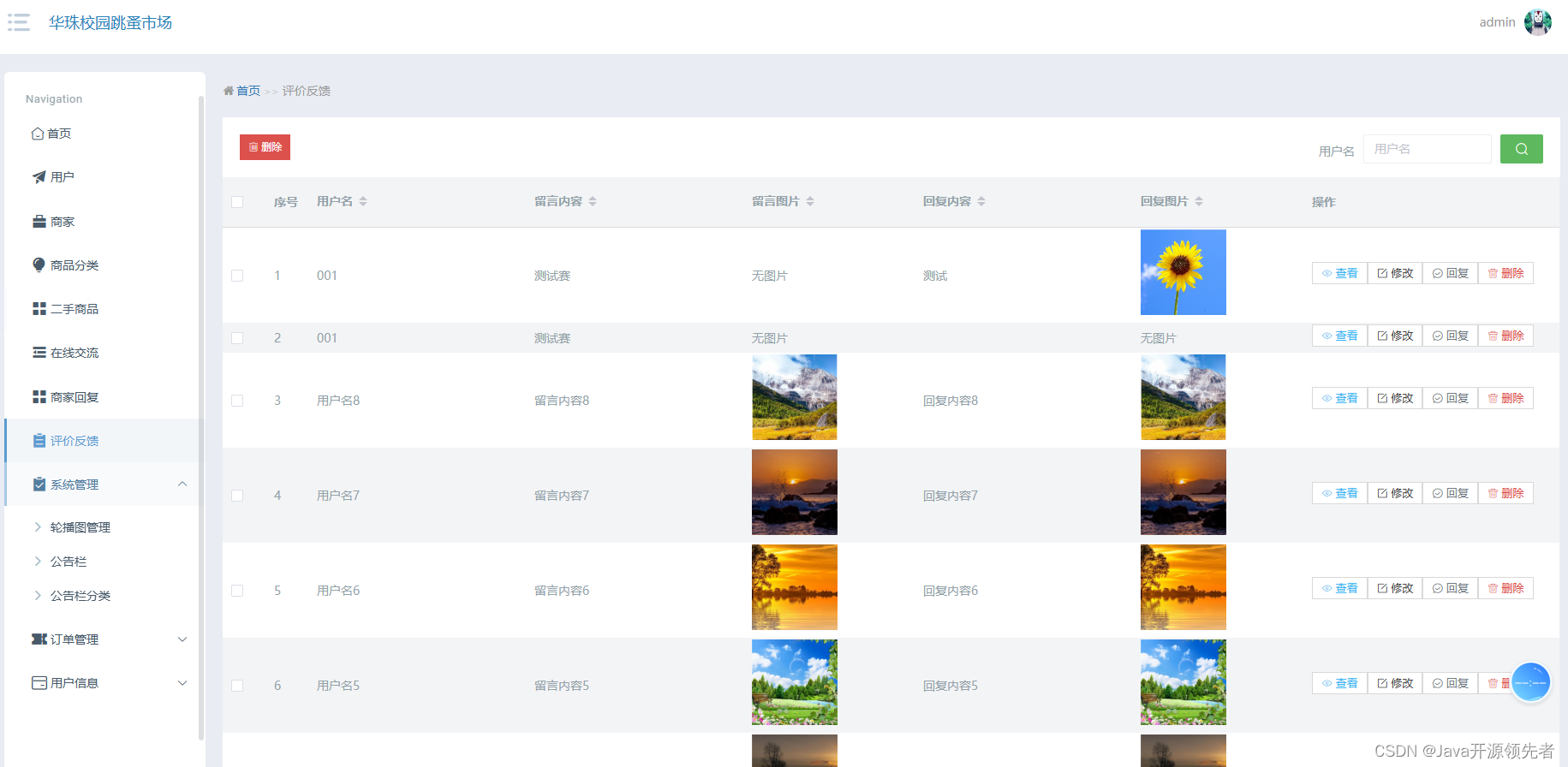Click the clipboard icon beside 评价反馈
The width and height of the screenshot is (1568, 767).
39,441
